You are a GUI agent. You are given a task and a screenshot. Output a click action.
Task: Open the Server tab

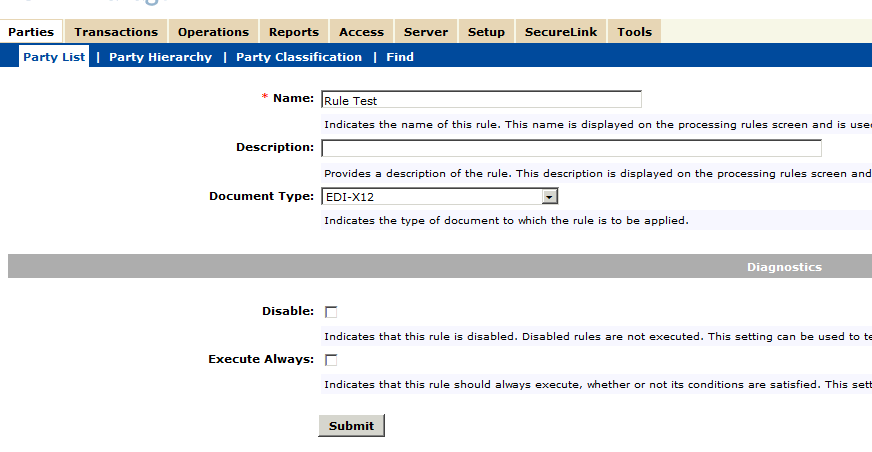pyautogui.click(x=426, y=32)
